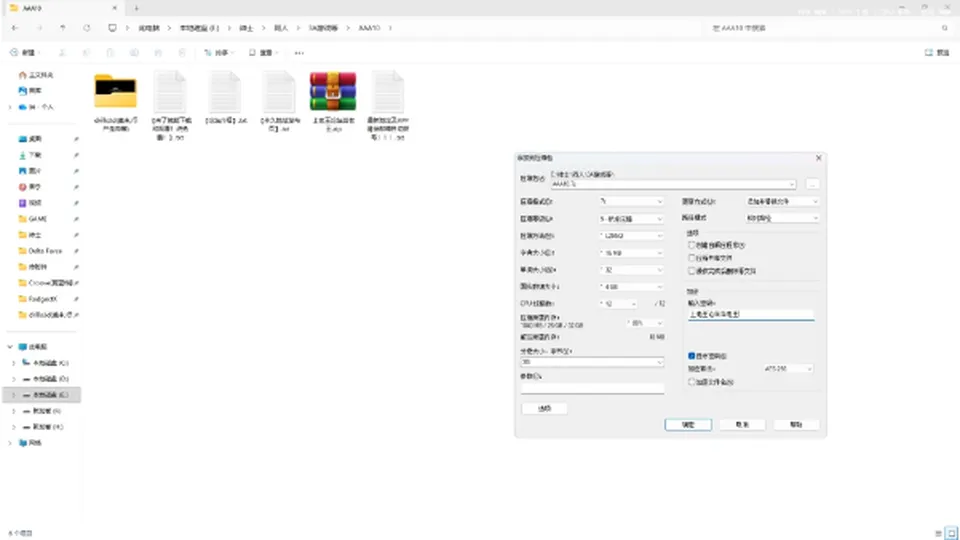The width and height of the screenshot is (960, 540).
Task: Collapse the This PC tree node
Action: [10, 347]
